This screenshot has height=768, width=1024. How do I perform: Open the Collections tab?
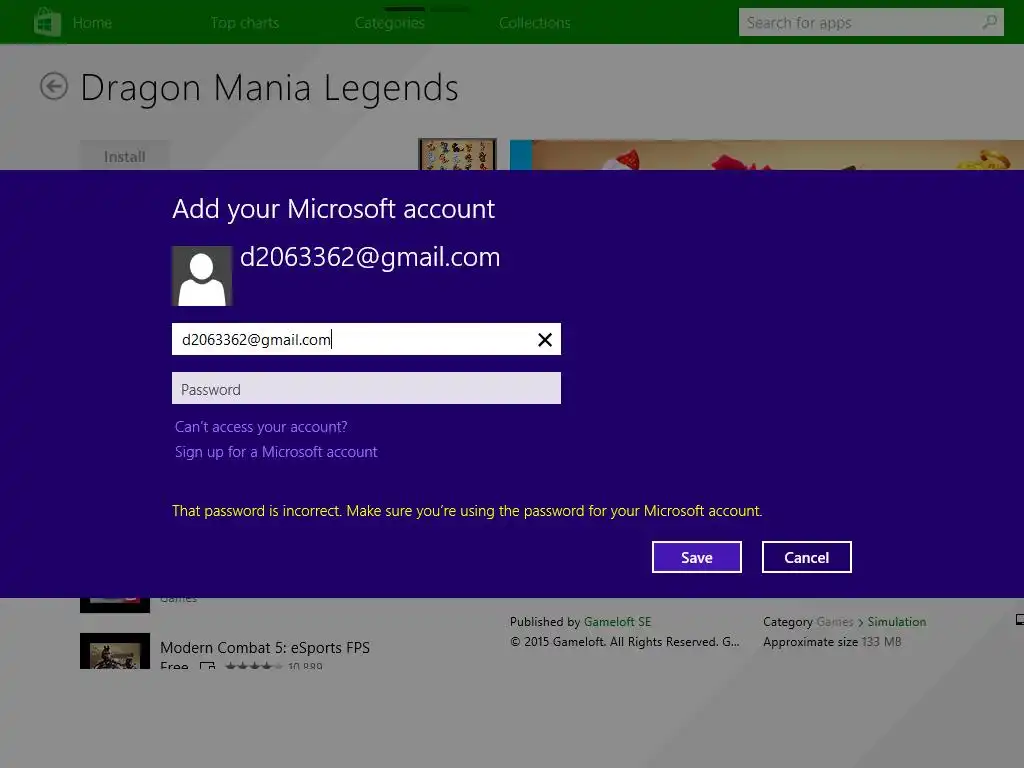(535, 23)
